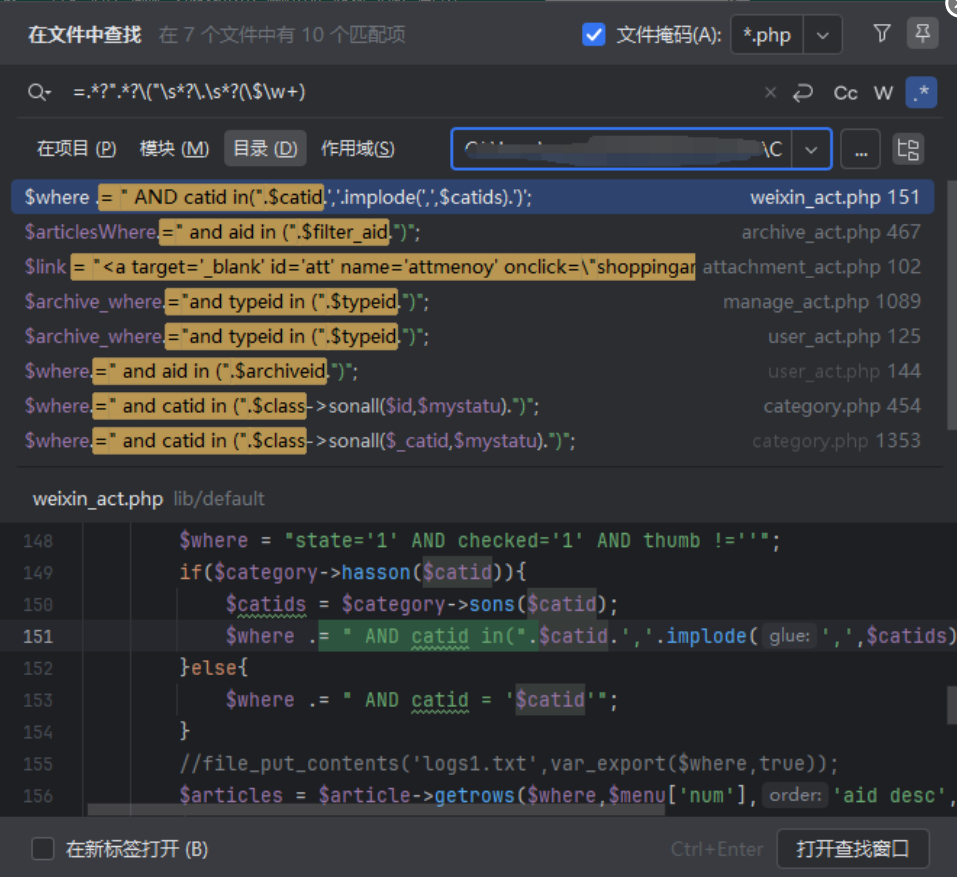Image resolution: width=957 pixels, height=877 pixels.
Task: Select the category.php 1353 result
Action: [472, 441]
